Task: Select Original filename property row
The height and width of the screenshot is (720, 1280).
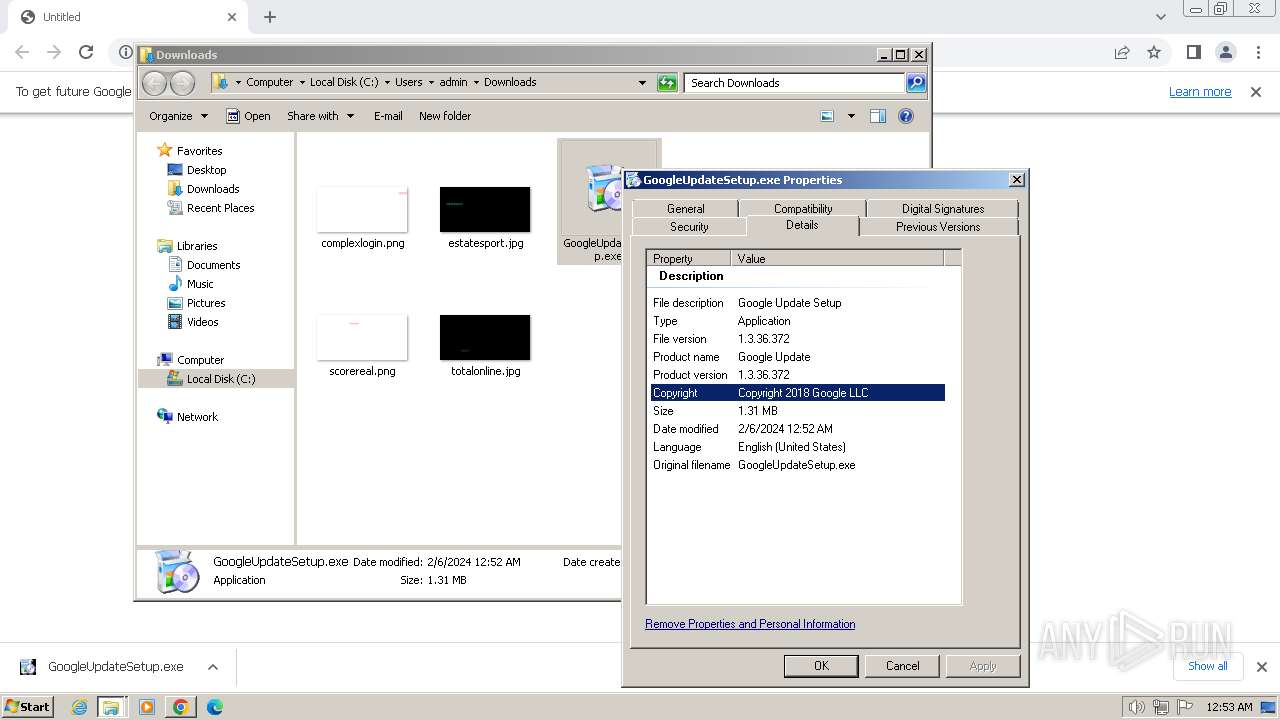Action: click(x=798, y=465)
